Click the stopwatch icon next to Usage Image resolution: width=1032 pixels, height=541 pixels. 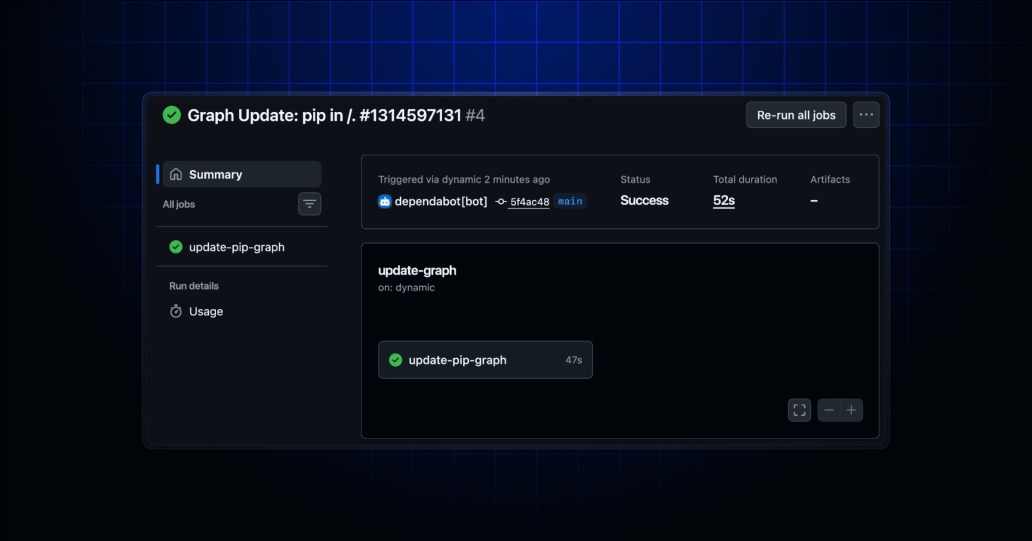tap(176, 311)
